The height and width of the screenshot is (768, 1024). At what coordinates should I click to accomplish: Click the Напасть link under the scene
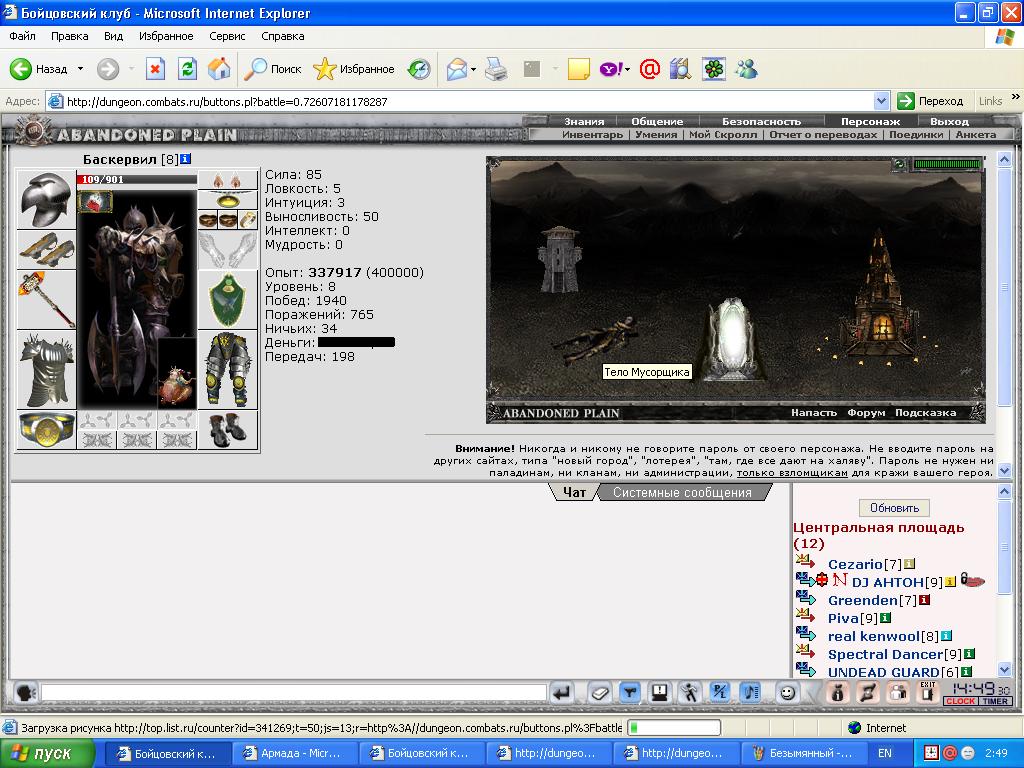coord(814,413)
